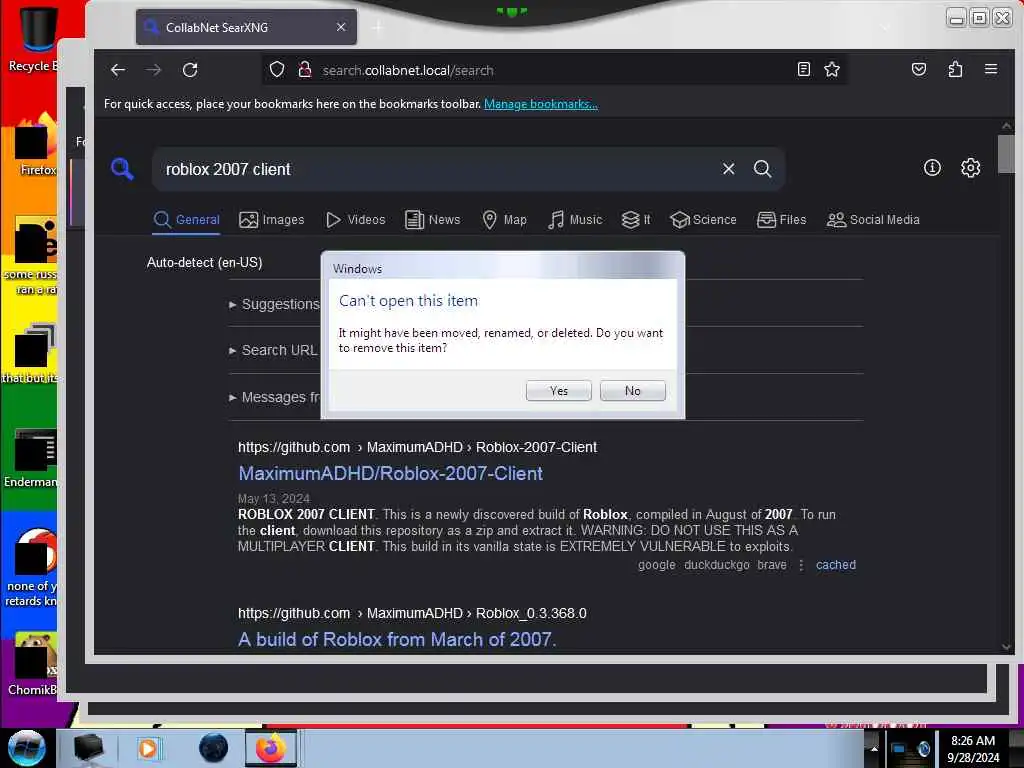The width and height of the screenshot is (1024, 768).
Task: Submit search with magnifier icon
Action: [x=762, y=169]
